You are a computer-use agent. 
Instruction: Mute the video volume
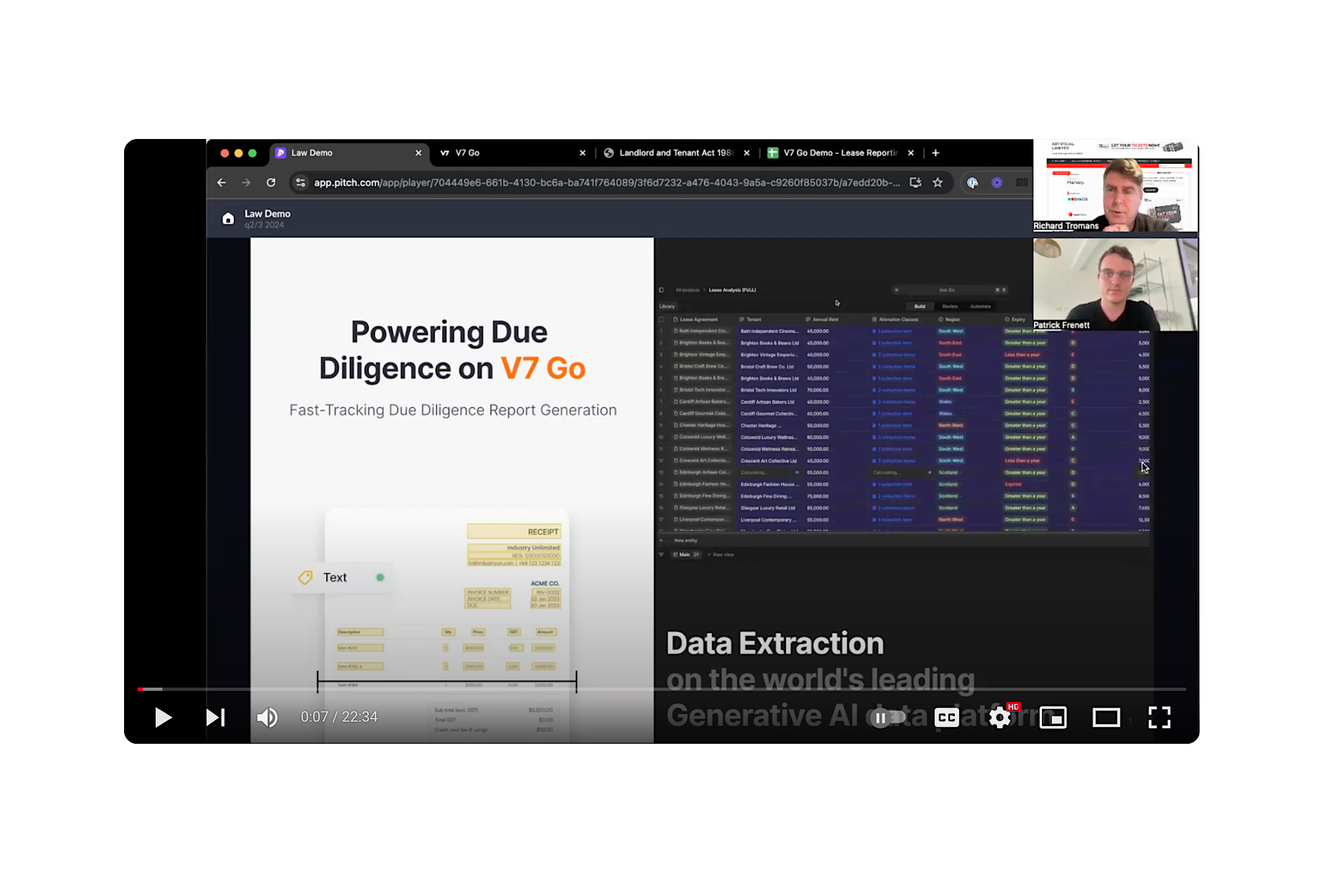pos(267,717)
